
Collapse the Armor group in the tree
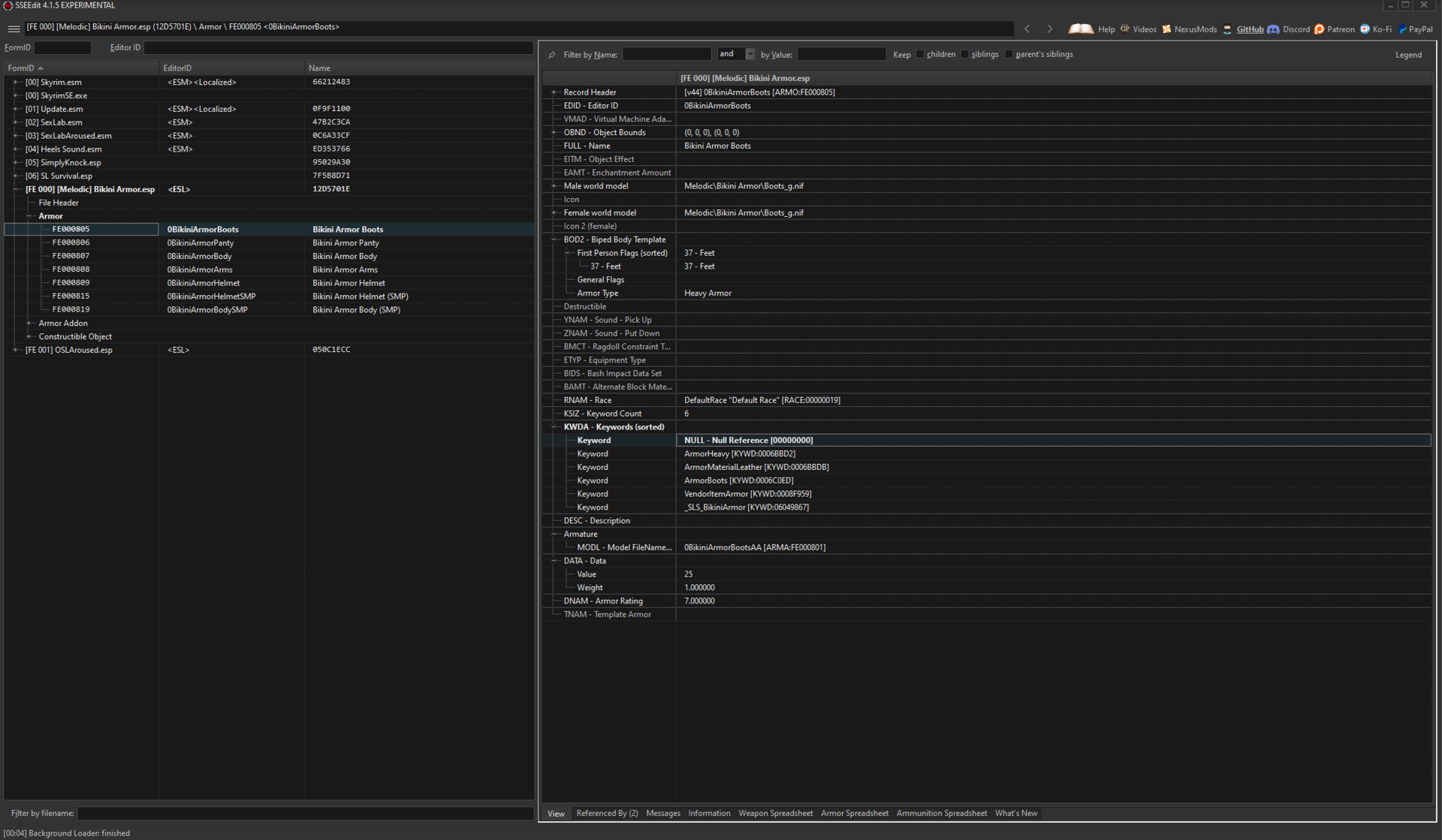(x=29, y=216)
